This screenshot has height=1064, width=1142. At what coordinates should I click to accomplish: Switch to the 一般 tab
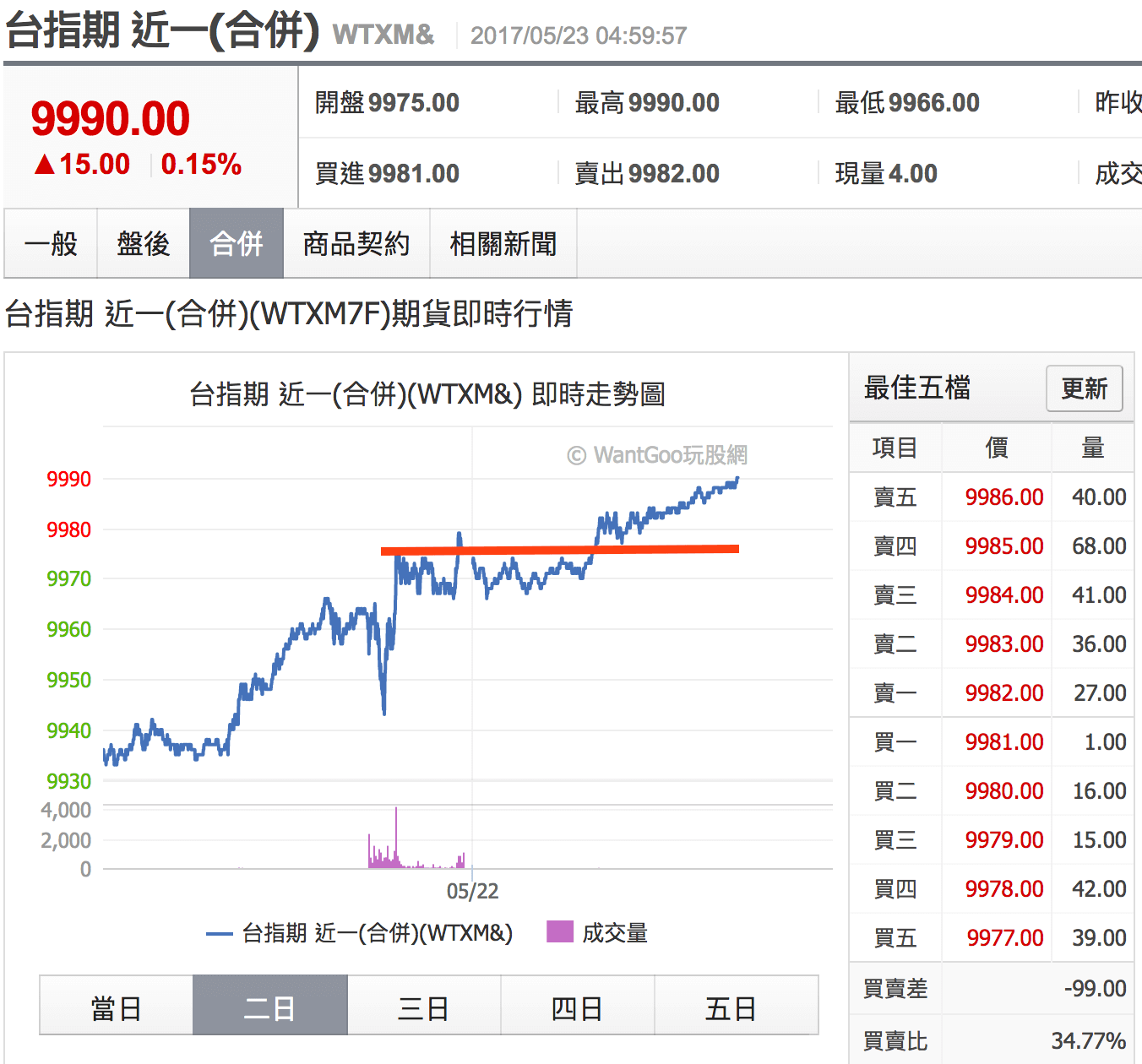pyautogui.click(x=51, y=244)
